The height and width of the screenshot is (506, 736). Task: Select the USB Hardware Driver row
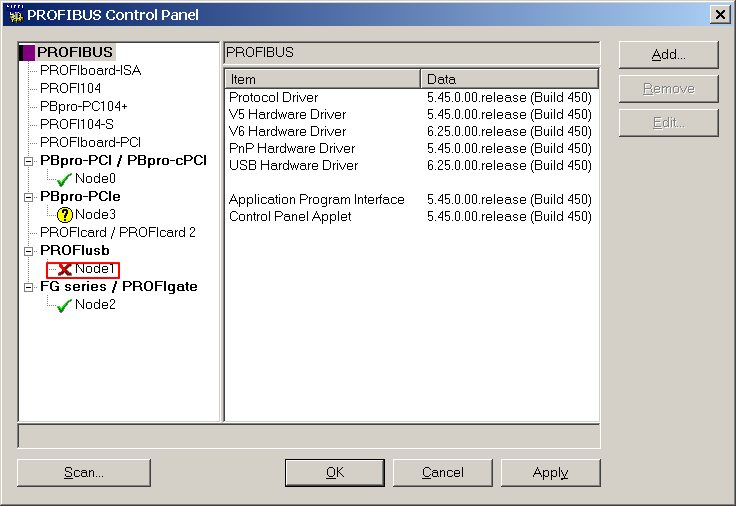click(x=411, y=165)
